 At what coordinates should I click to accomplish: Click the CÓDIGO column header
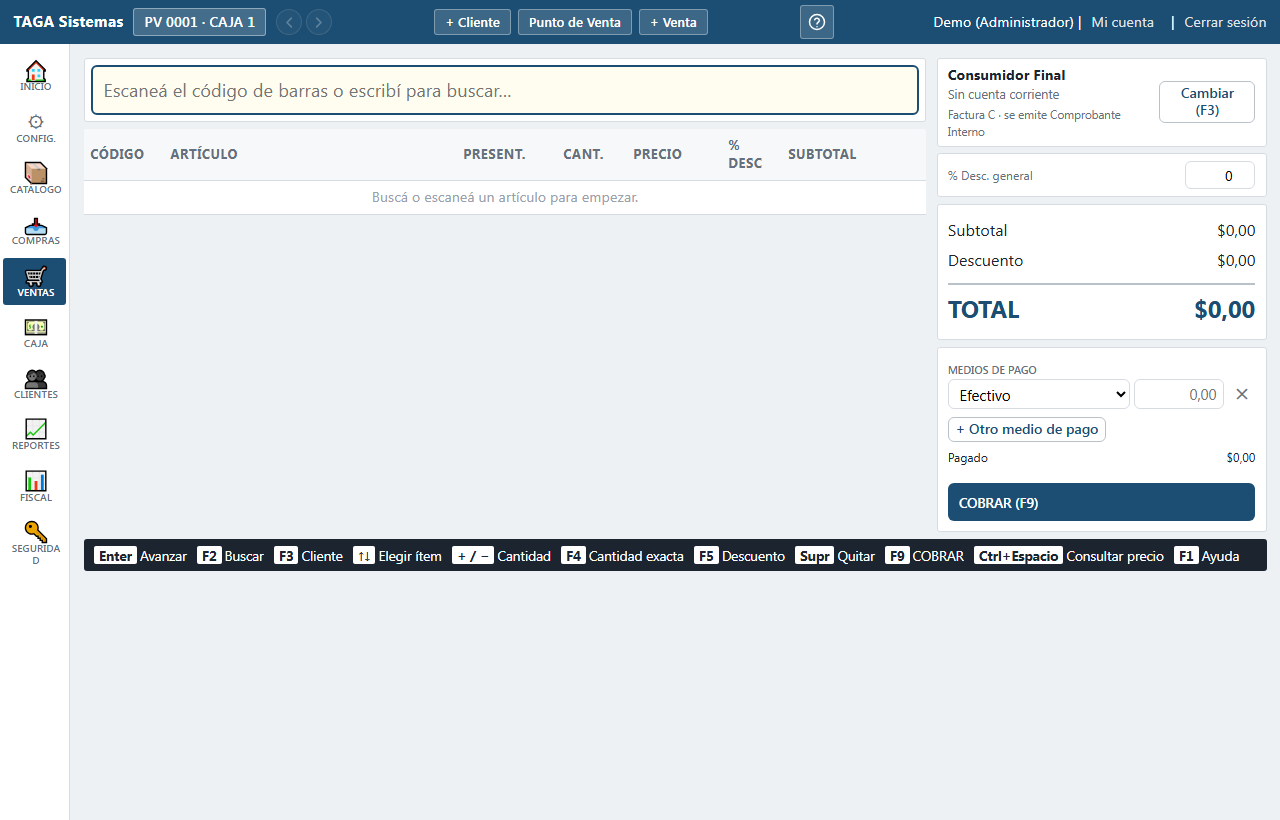(117, 154)
